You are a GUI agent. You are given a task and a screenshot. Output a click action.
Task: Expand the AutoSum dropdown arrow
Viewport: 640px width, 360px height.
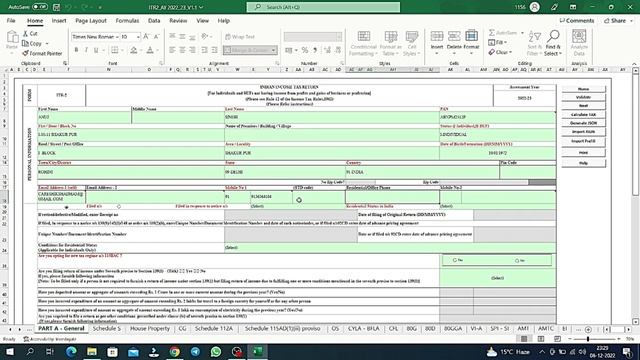(x=522, y=33)
